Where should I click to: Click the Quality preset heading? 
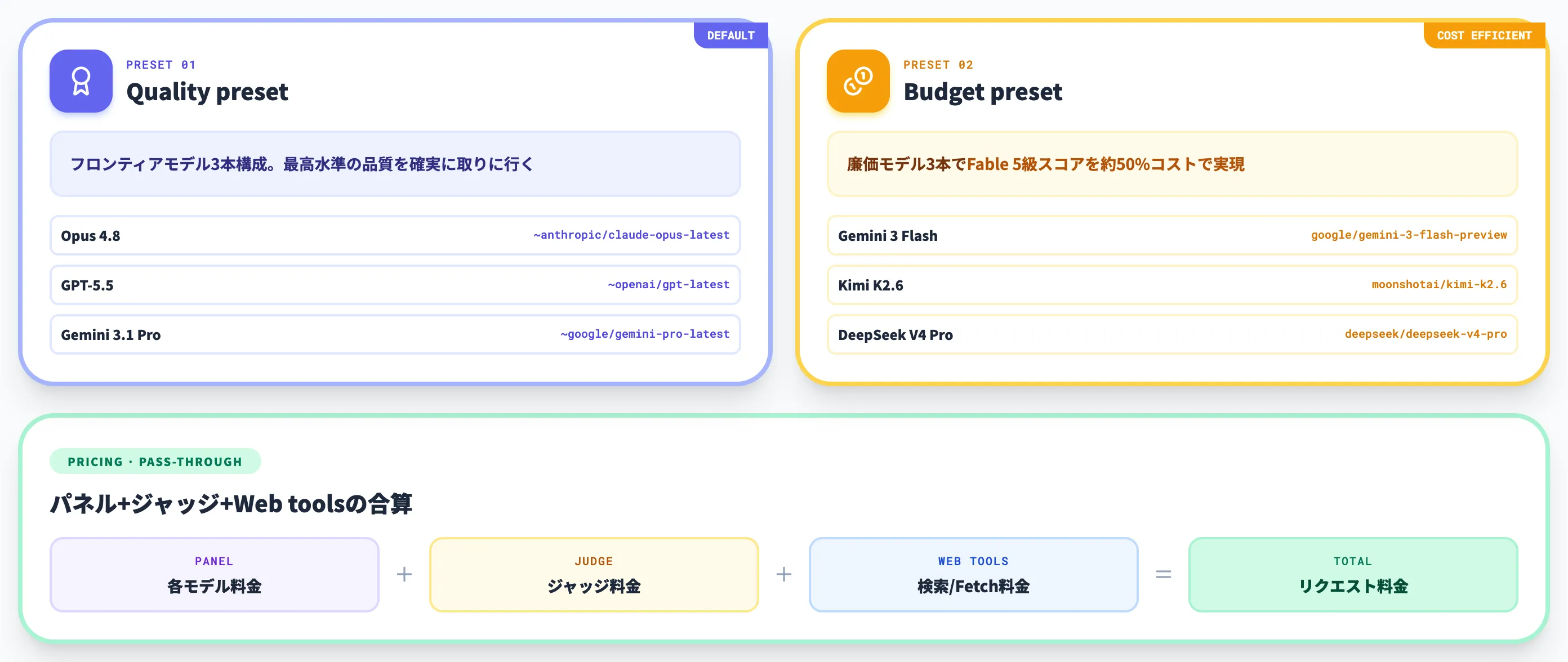point(207,92)
